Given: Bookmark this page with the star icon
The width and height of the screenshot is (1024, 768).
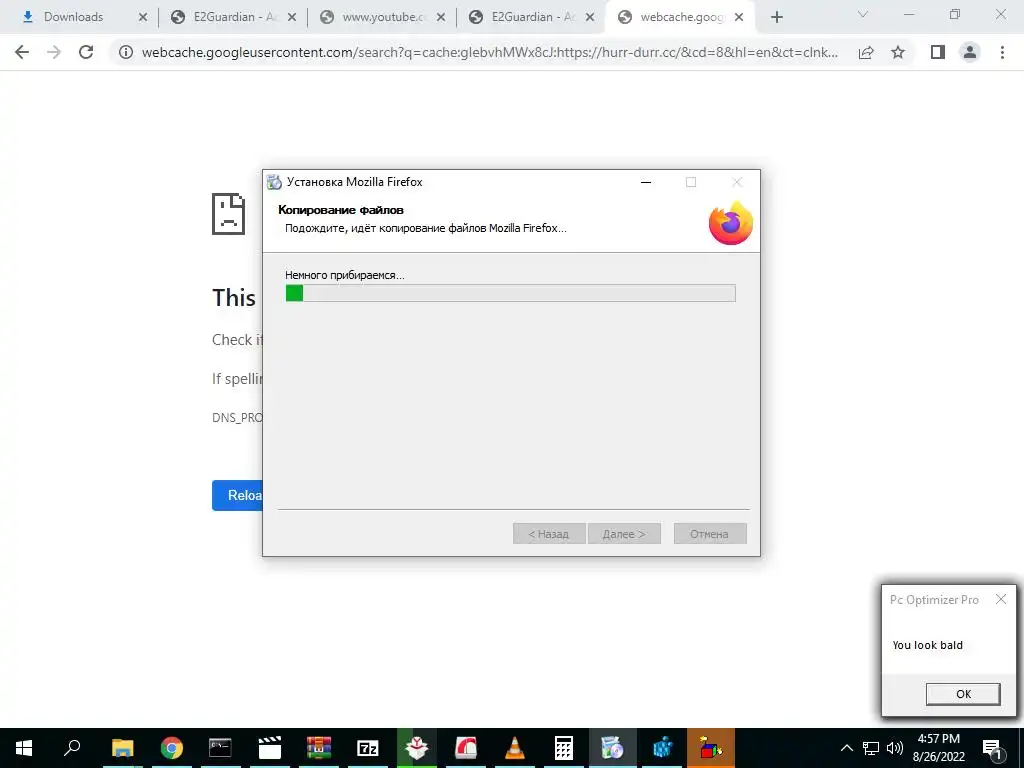Looking at the screenshot, I should (898, 52).
